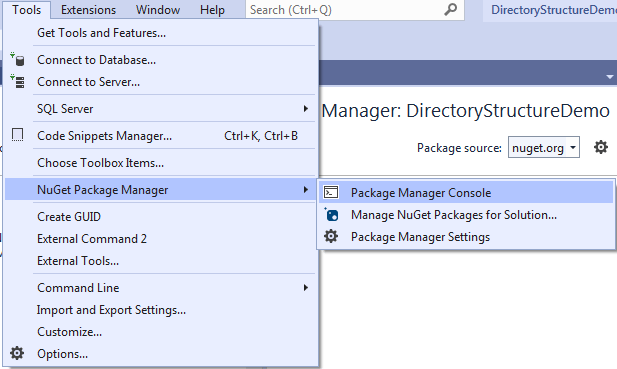Image resolution: width=617 pixels, height=369 pixels.
Task: Click the Code Snippets Manager icon
Action: 17,135
